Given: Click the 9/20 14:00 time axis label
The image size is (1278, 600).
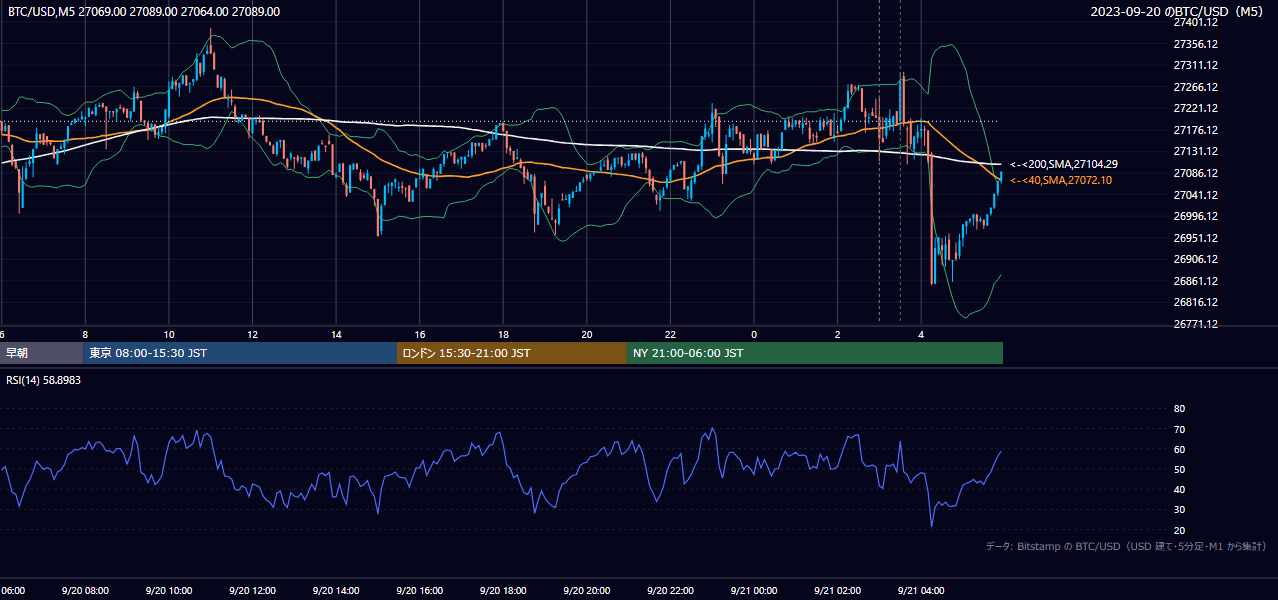Looking at the screenshot, I should click(x=336, y=591).
